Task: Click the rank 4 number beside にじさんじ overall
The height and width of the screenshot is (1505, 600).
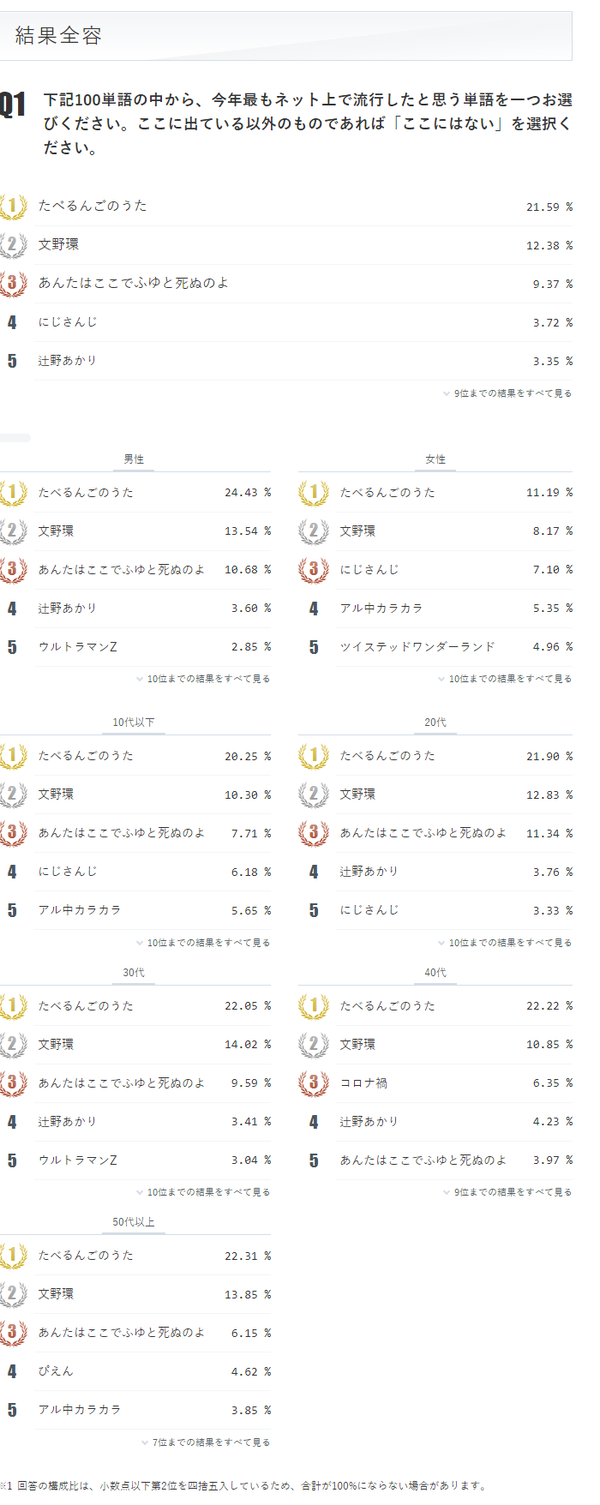Action: (x=12, y=323)
